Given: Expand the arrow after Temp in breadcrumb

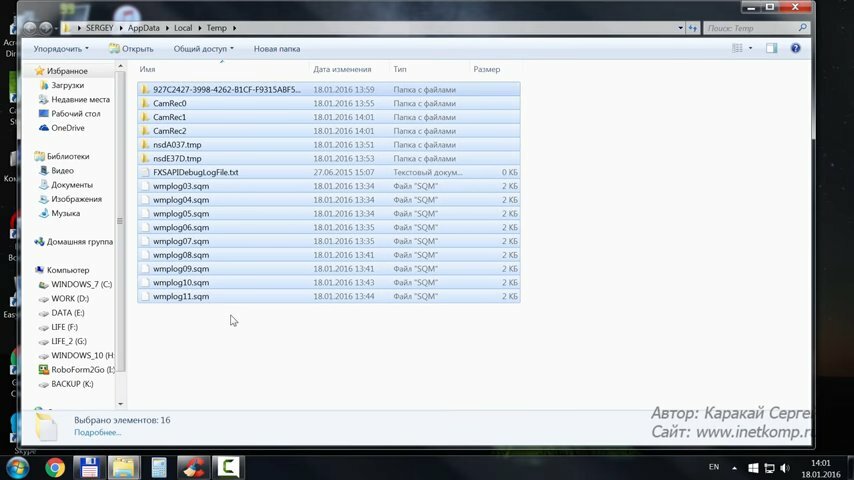Looking at the screenshot, I should pos(234,28).
